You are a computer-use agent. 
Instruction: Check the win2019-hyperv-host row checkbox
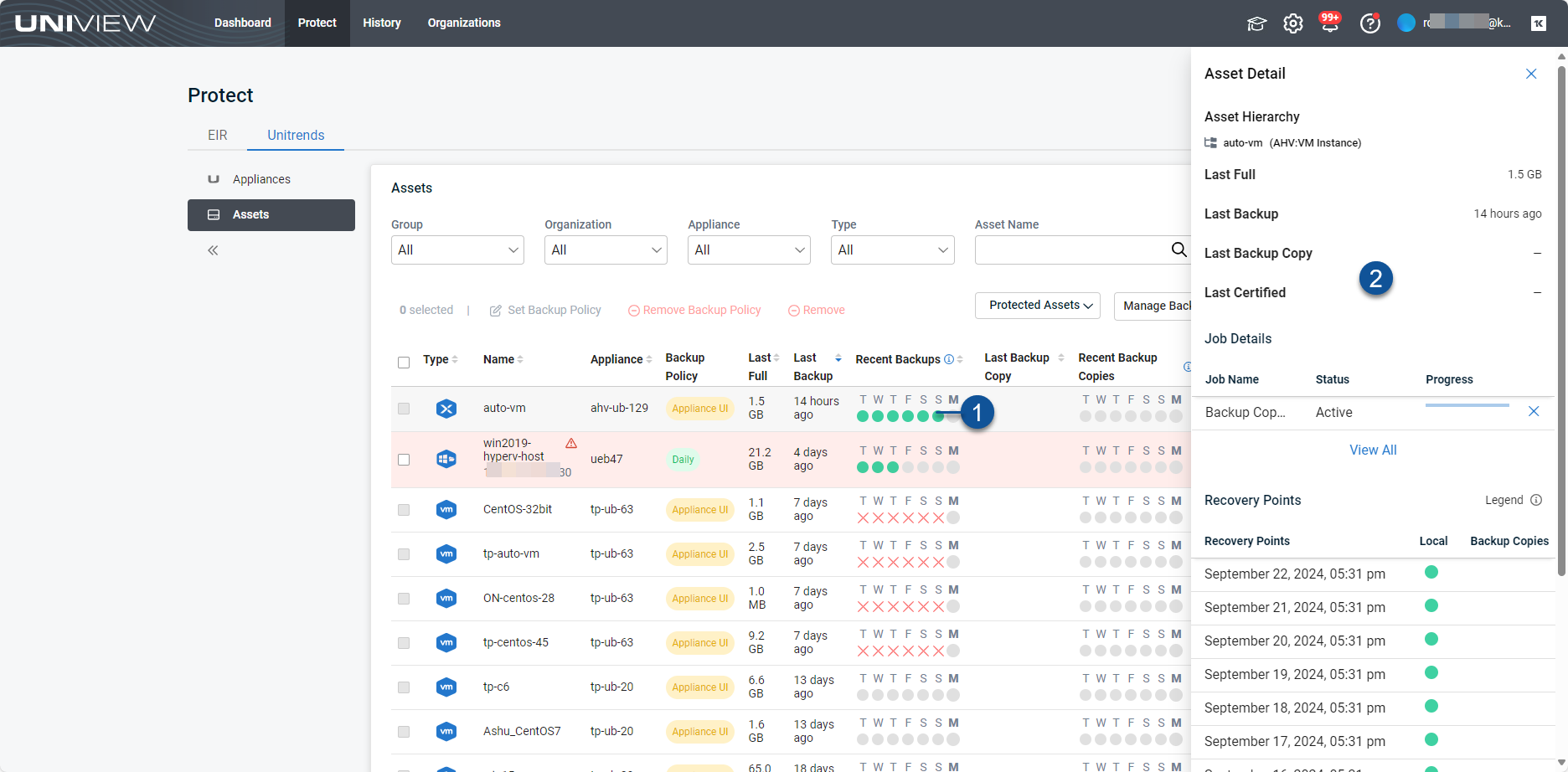pyautogui.click(x=404, y=460)
